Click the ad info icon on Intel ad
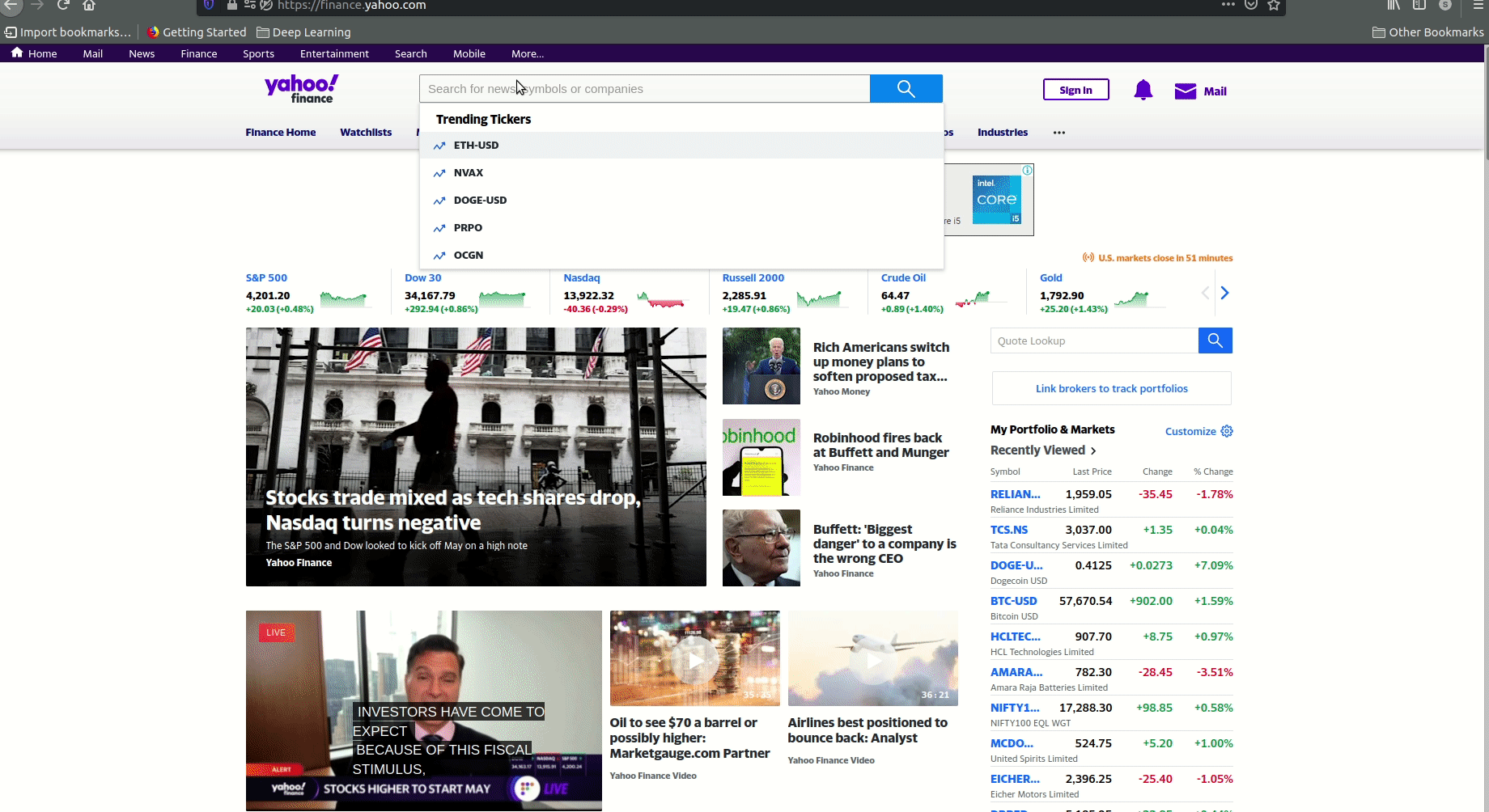1489x812 pixels. (1027, 170)
